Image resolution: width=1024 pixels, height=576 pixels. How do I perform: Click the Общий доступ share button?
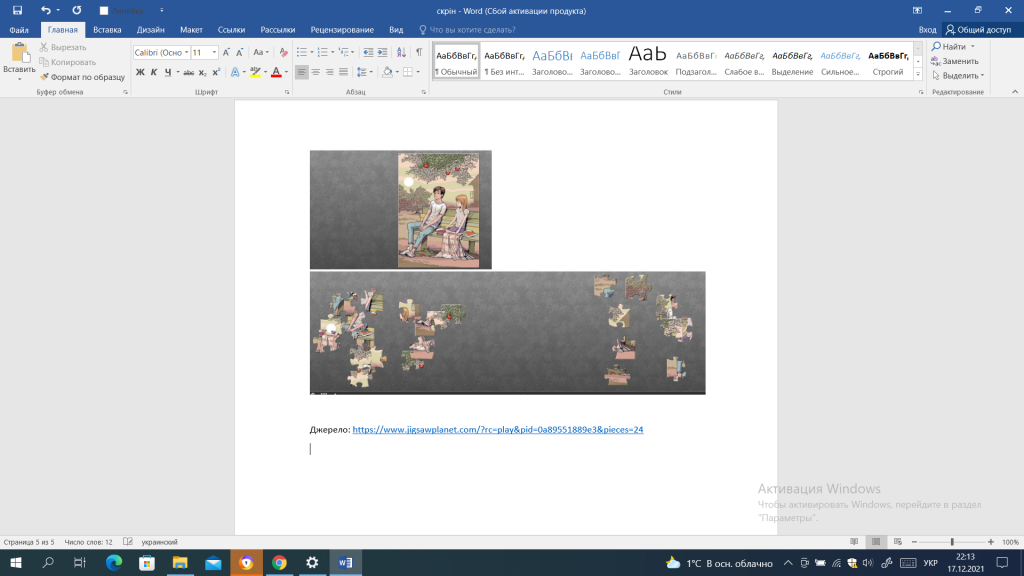(x=978, y=30)
